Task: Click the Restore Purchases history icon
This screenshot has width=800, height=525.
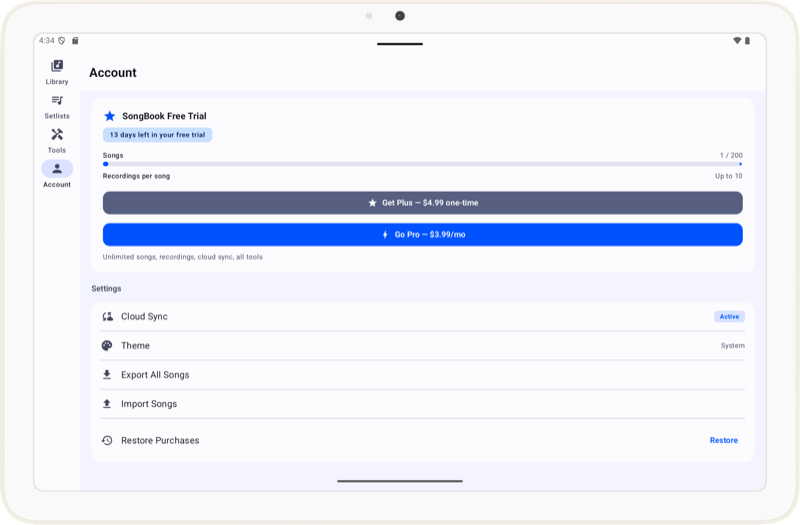Action: tap(107, 440)
